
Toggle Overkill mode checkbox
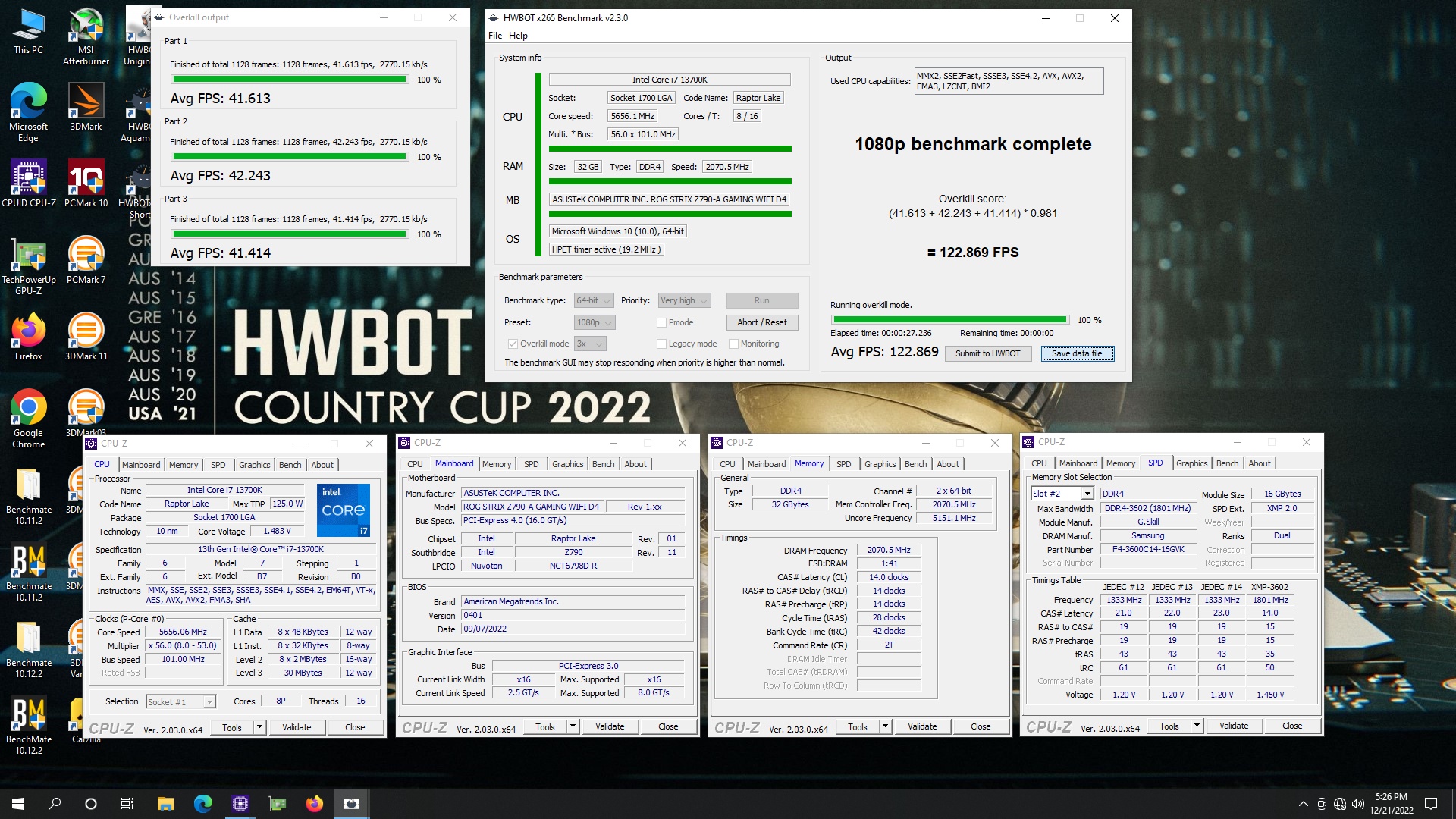[513, 344]
